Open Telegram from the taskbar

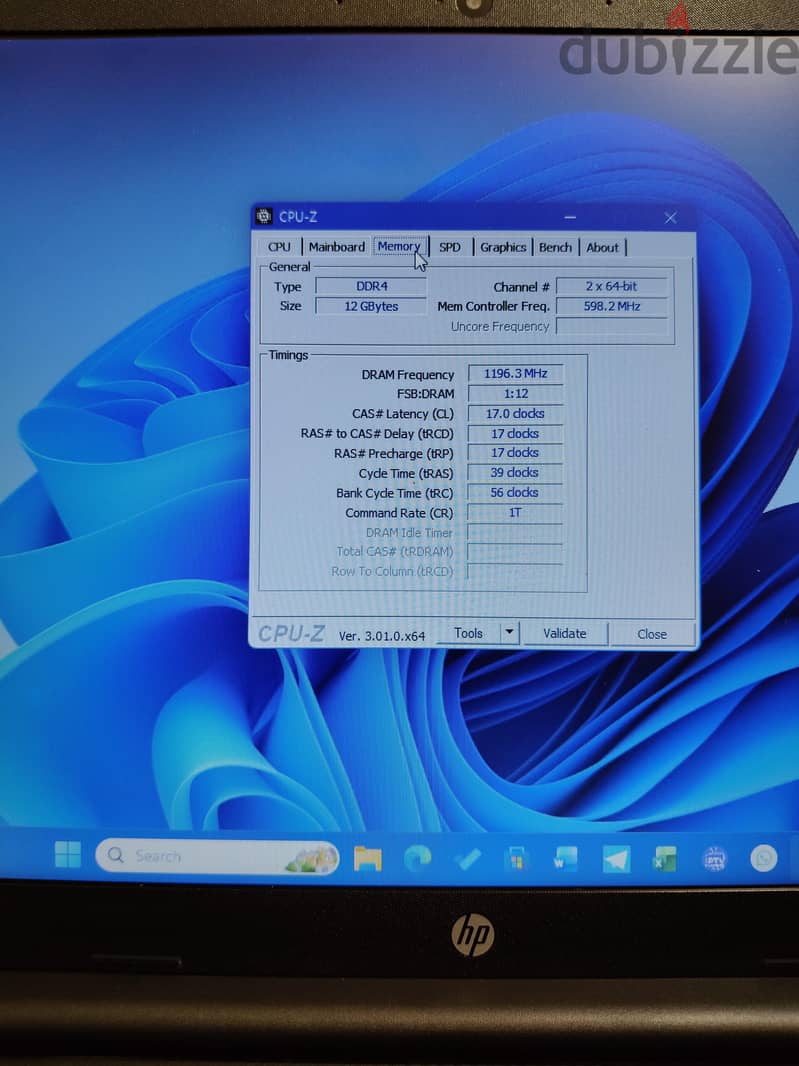point(616,859)
